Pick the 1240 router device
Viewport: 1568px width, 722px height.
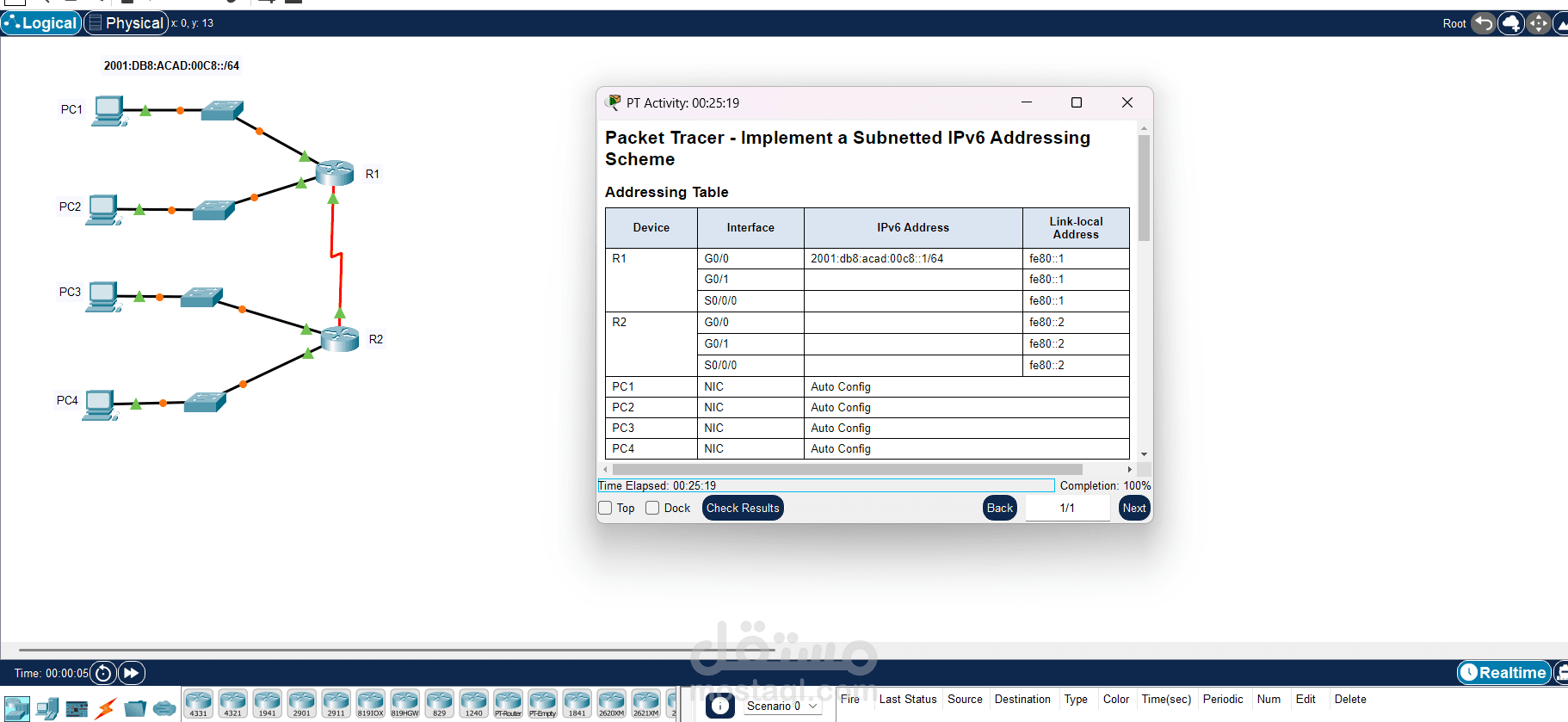474,704
